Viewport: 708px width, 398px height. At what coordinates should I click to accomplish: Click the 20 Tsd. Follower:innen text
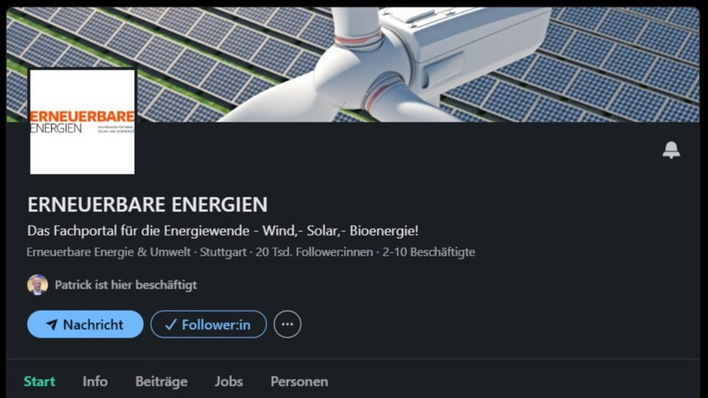click(314, 252)
